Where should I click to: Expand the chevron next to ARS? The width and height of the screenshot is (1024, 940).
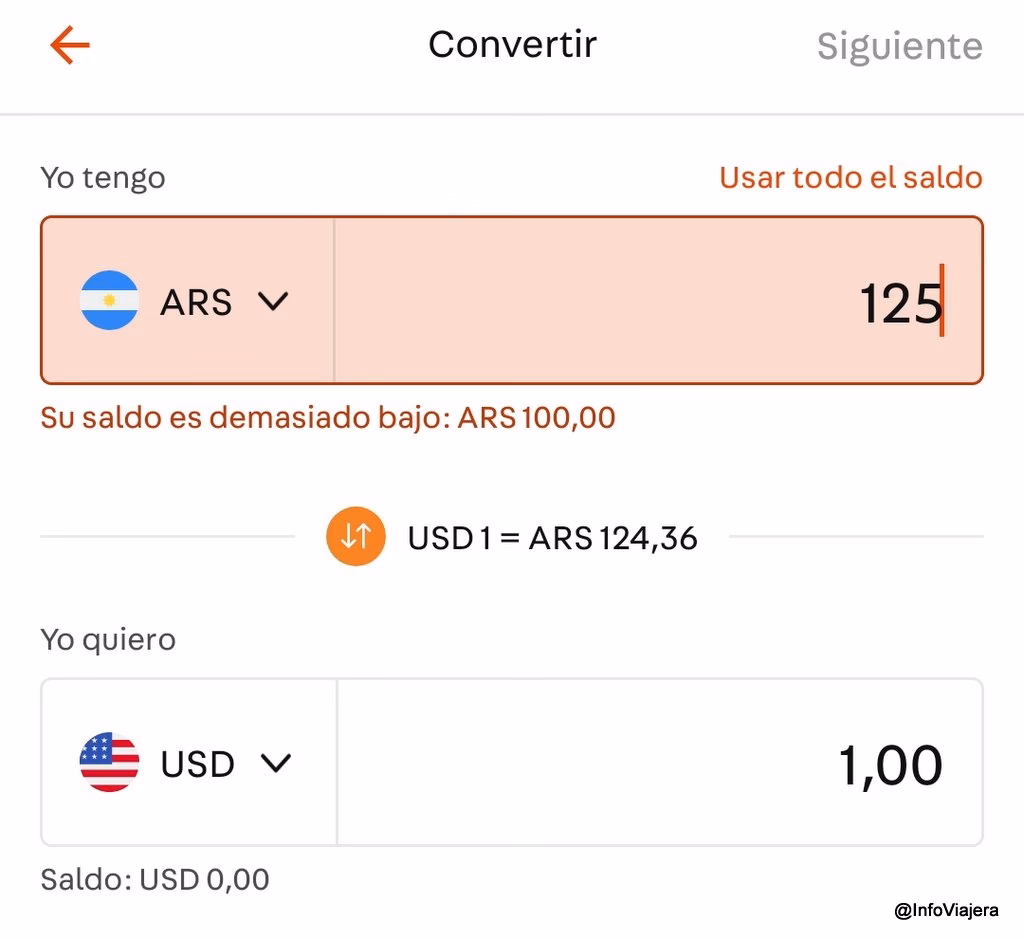[274, 301]
